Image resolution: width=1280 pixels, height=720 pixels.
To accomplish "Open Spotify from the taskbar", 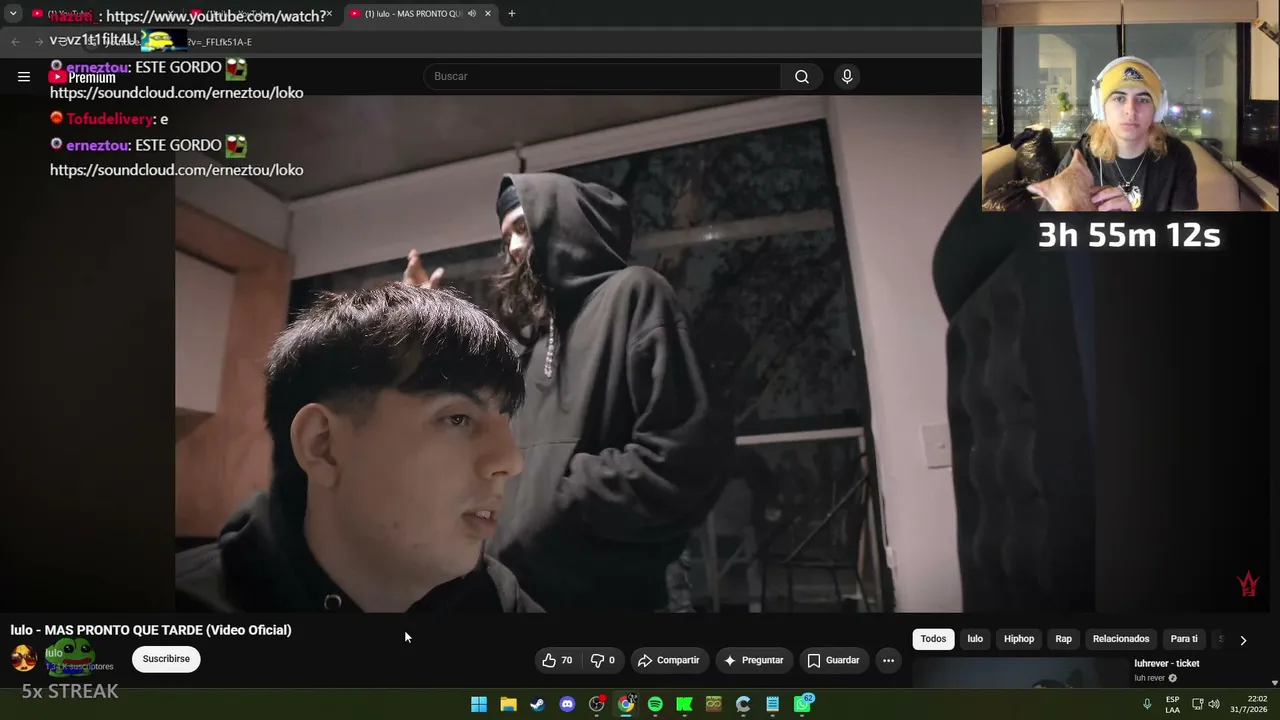I will click(x=655, y=704).
